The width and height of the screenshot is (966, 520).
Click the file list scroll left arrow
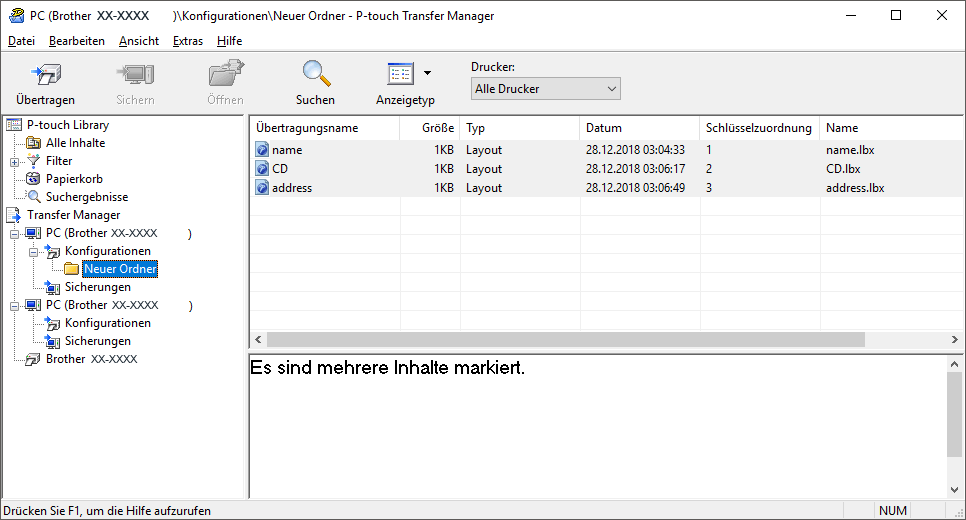(258, 339)
